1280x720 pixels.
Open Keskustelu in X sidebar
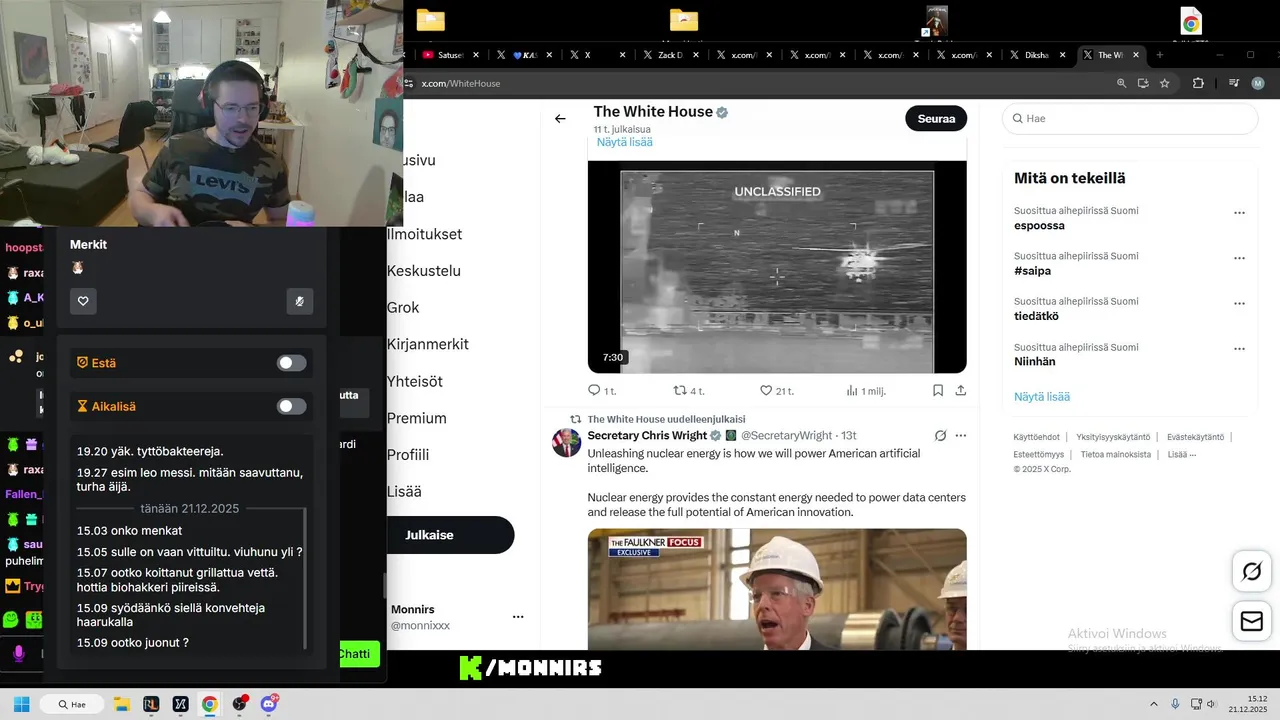click(424, 270)
